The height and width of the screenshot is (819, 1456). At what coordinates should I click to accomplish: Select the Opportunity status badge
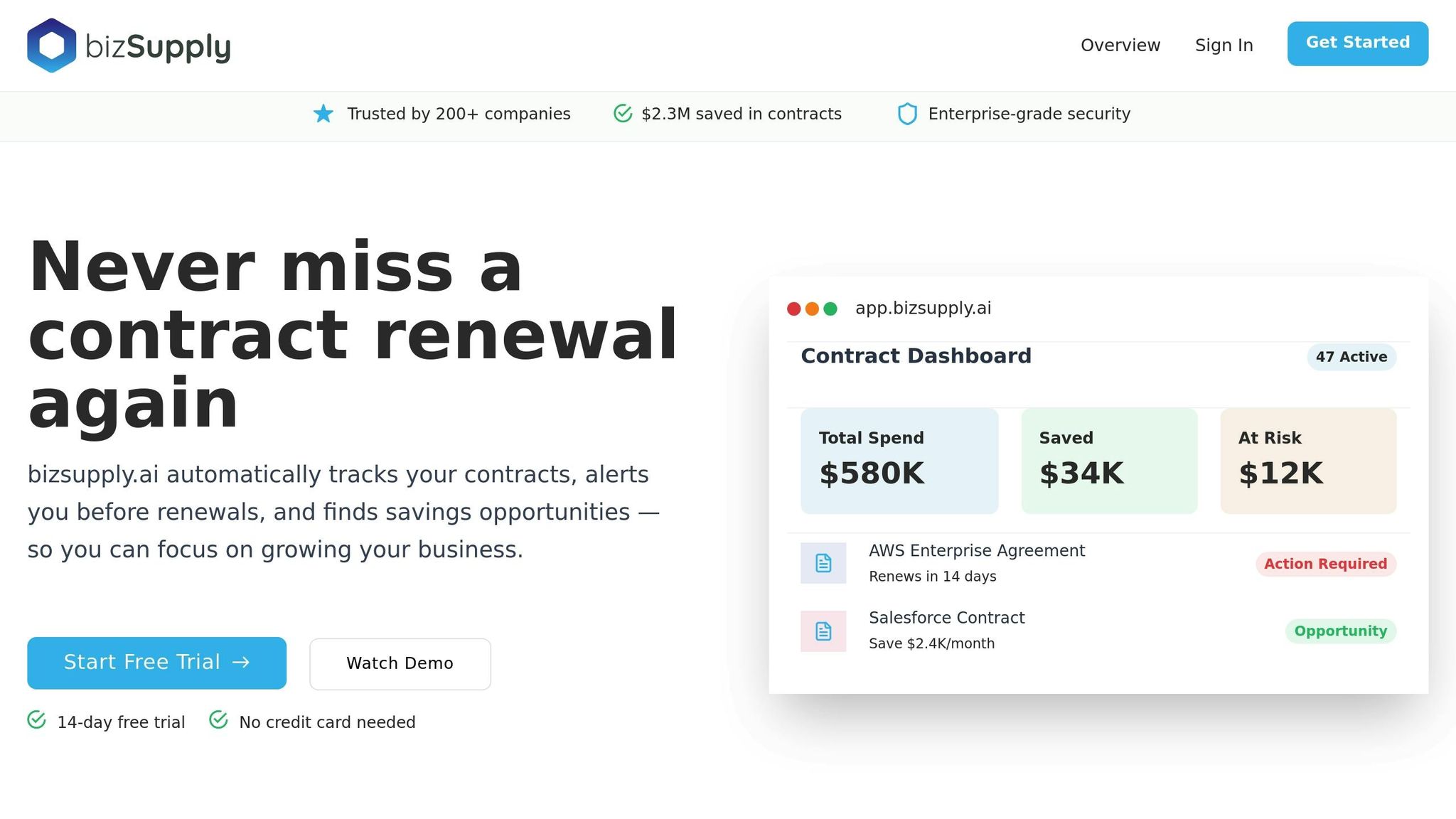click(1340, 631)
